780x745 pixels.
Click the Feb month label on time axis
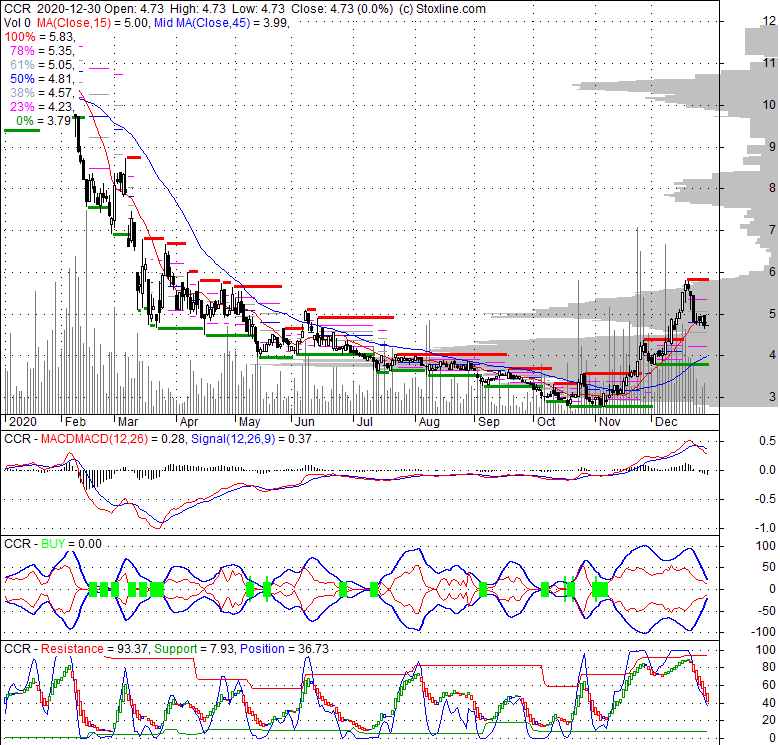pos(76,422)
